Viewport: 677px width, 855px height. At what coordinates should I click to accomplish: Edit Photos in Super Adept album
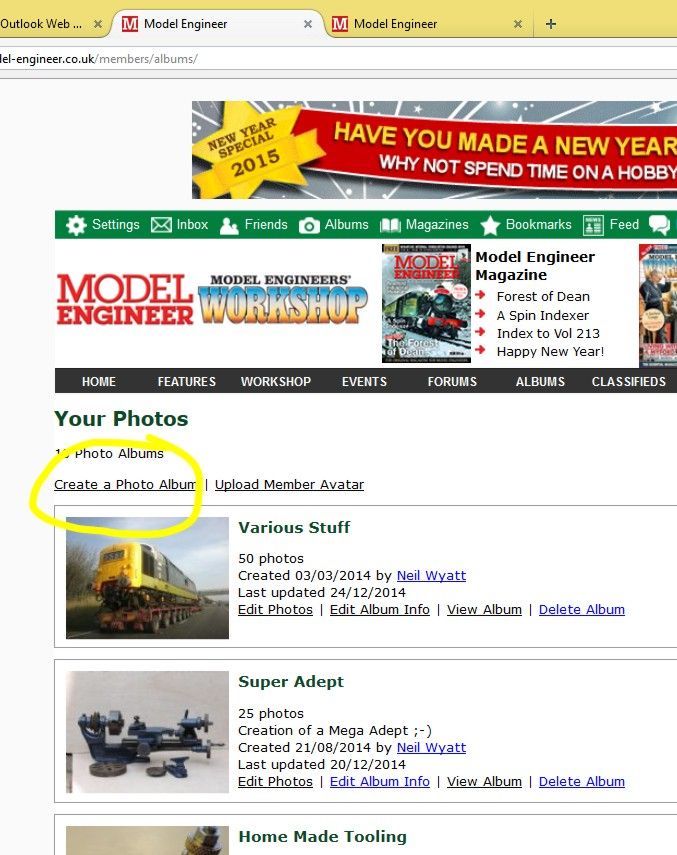pyautogui.click(x=275, y=781)
